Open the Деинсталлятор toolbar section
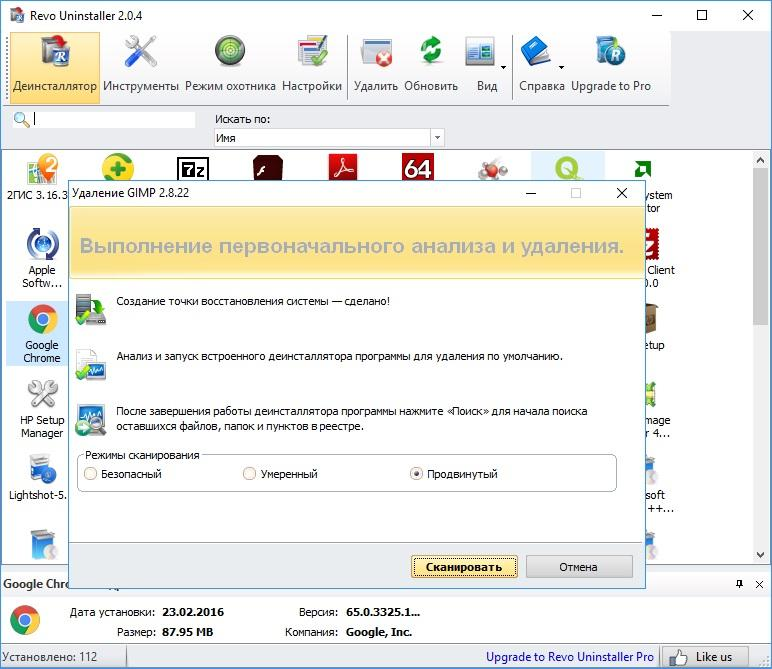The height and width of the screenshot is (669, 772). (x=55, y=67)
